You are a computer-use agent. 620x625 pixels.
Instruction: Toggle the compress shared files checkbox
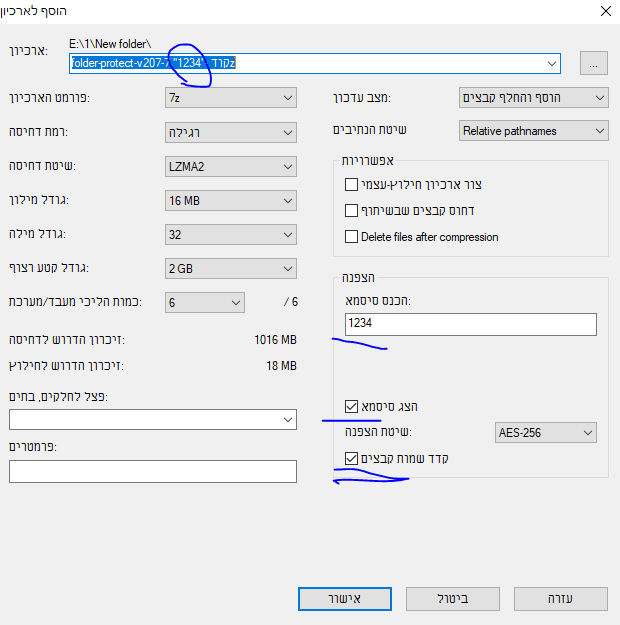click(351, 211)
